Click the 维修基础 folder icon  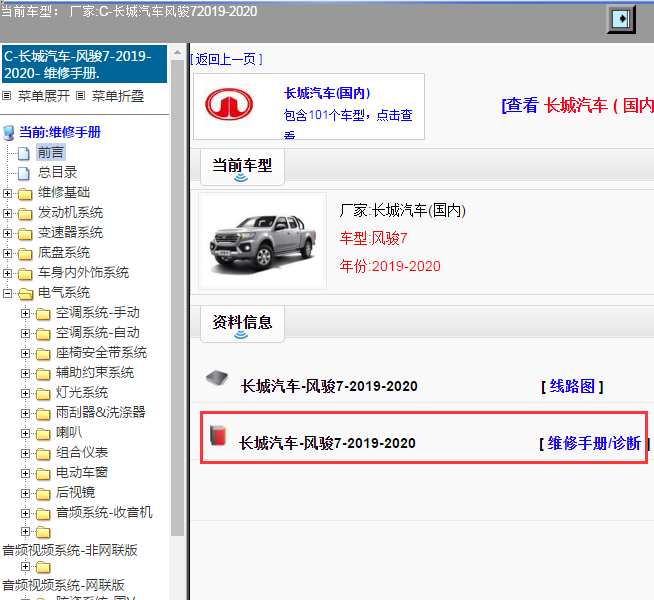(x=25, y=194)
